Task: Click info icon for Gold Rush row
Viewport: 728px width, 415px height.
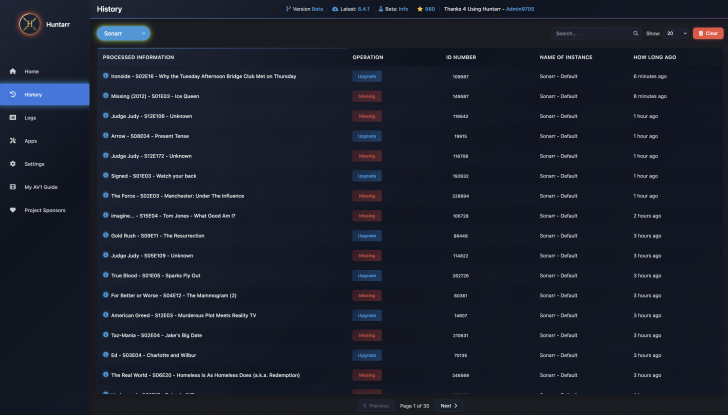Action: pos(105,235)
